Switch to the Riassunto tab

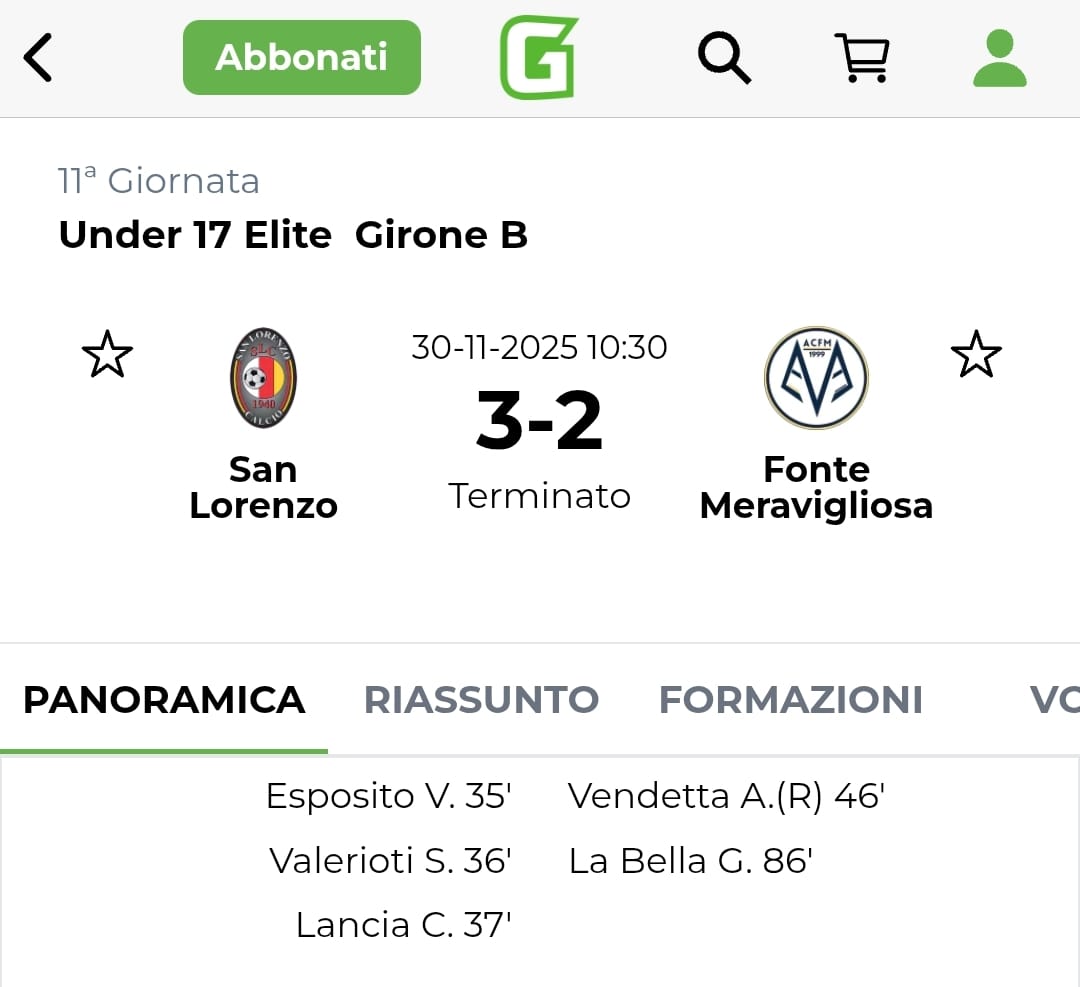click(x=481, y=700)
